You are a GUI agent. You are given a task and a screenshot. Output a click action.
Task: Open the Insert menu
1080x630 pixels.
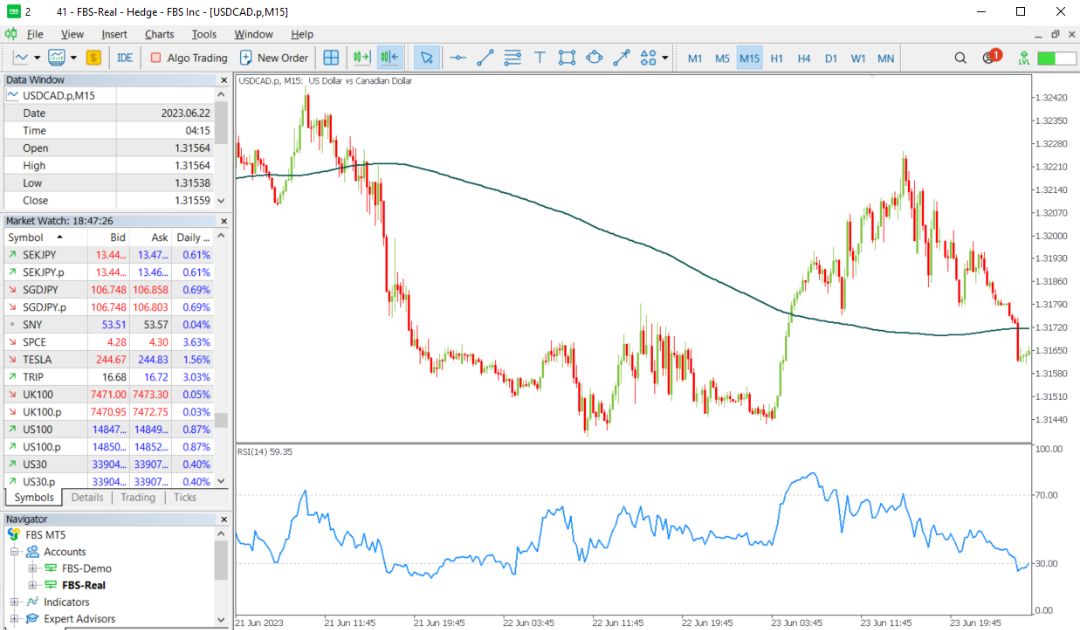114,34
